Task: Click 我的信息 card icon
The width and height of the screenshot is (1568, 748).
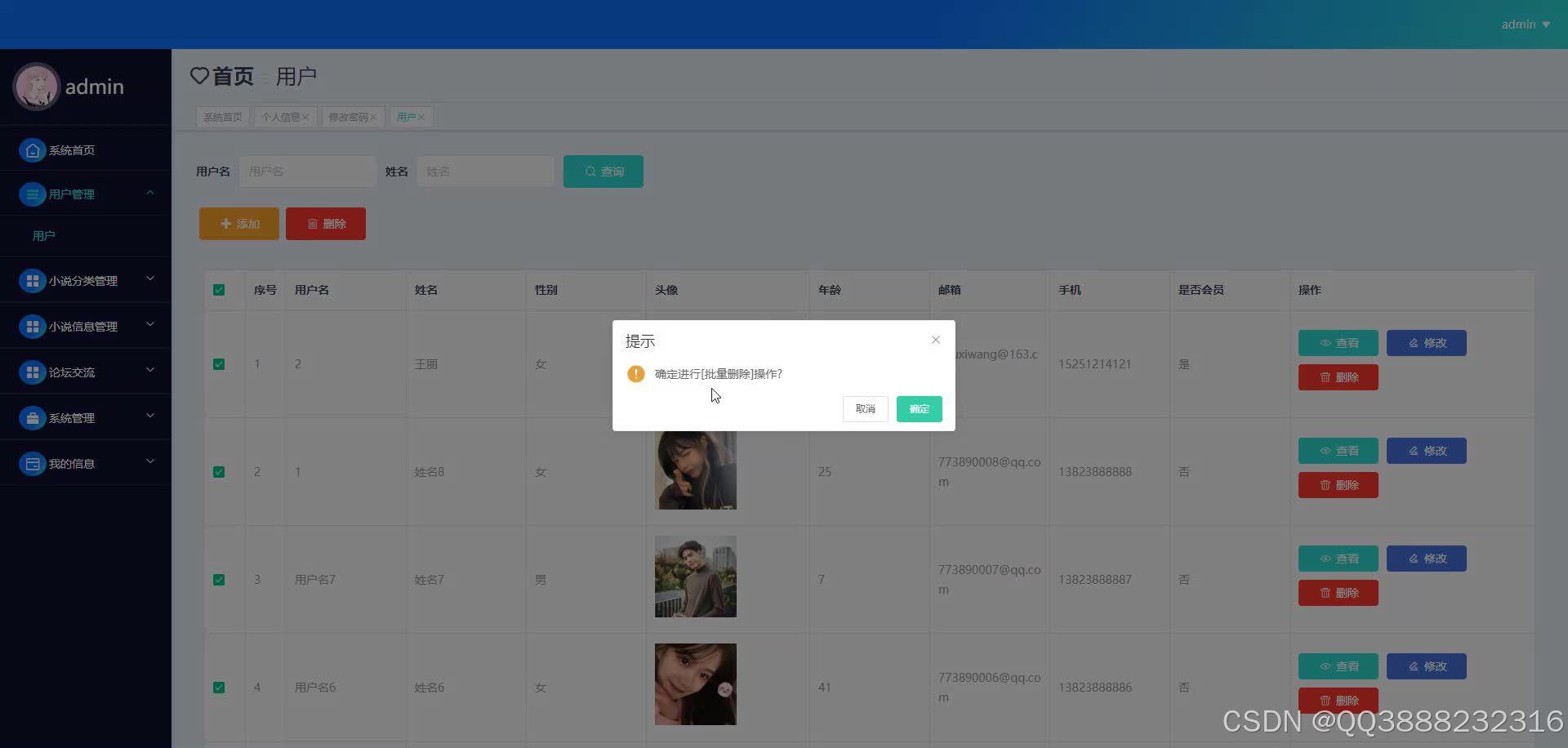Action: pyautogui.click(x=32, y=464)
